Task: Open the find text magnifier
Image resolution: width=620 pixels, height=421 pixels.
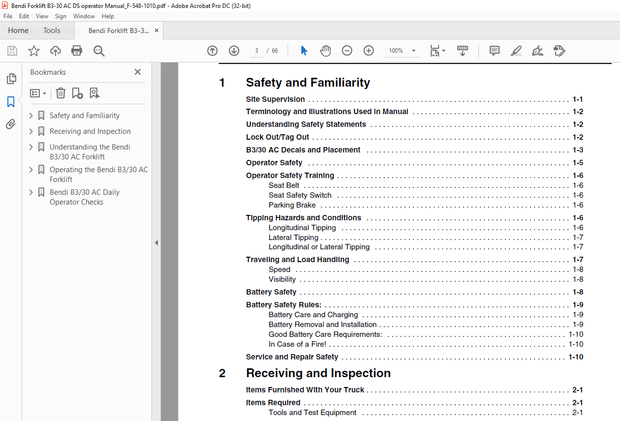Action: (99, 51)
